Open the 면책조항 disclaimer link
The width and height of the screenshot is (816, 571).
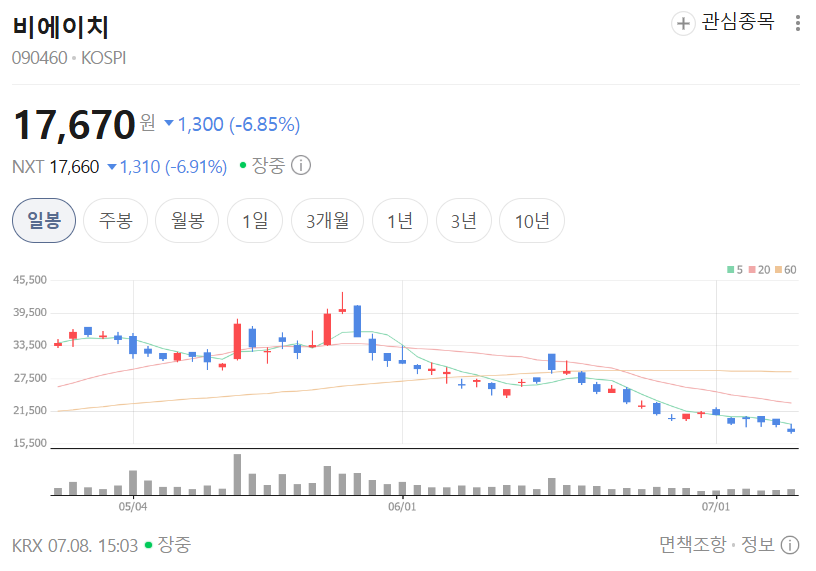692,545
